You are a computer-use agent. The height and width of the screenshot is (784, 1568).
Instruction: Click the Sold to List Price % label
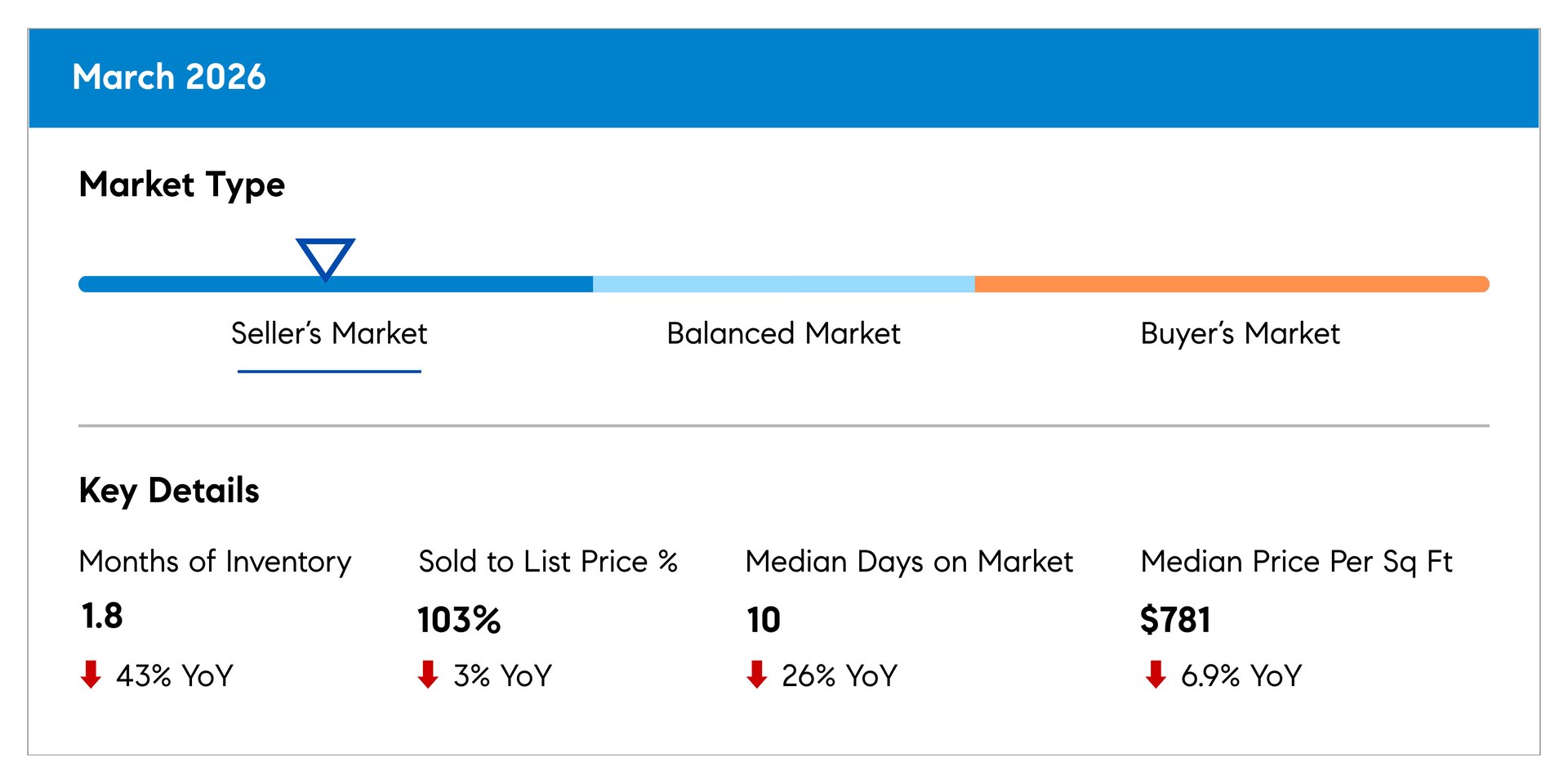tap(548, 562)
